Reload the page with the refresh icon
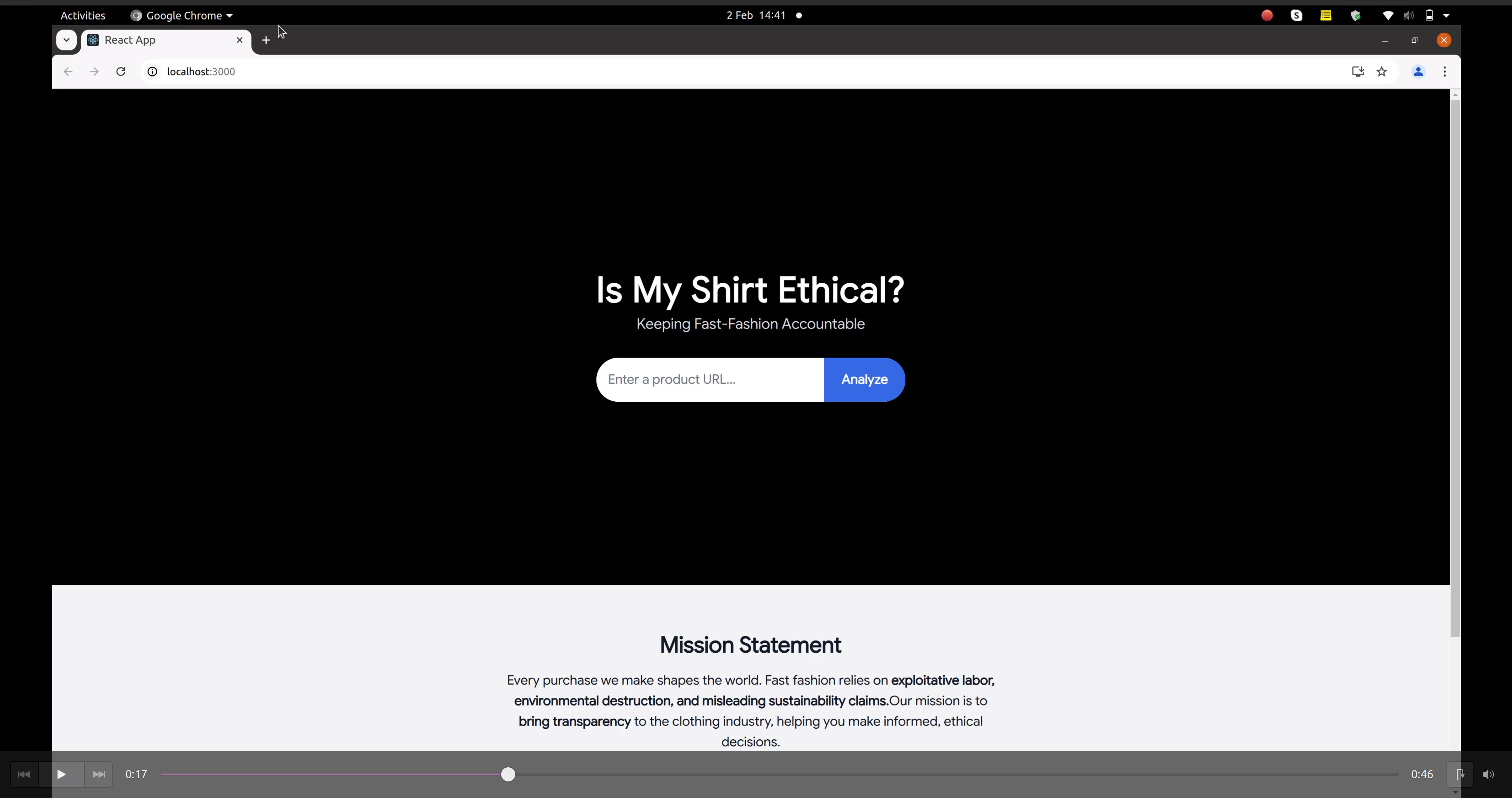Screen dimensions: 1512x798 pos(121,72)
